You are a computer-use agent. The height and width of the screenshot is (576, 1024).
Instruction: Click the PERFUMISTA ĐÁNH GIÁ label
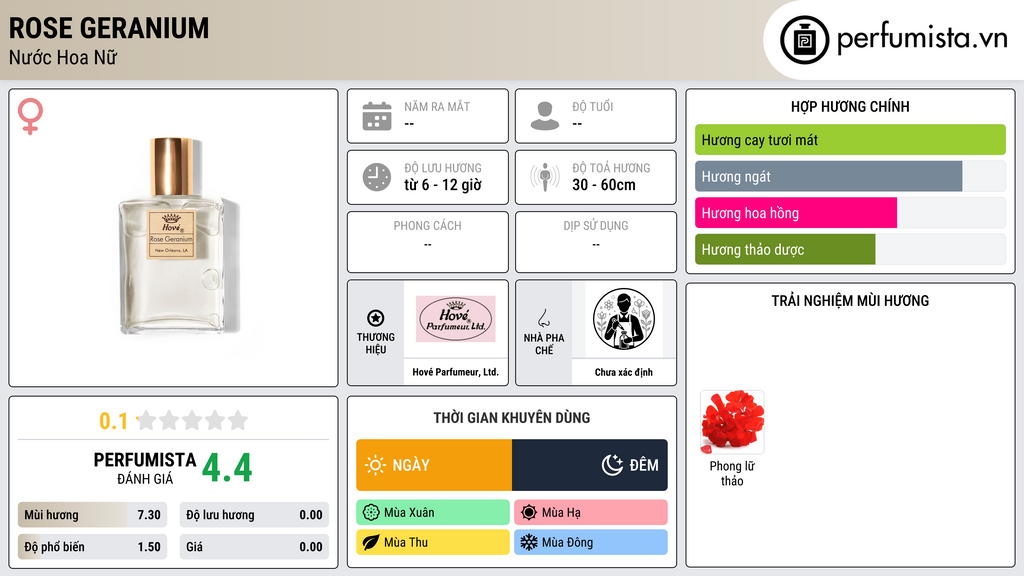(144, 468)
